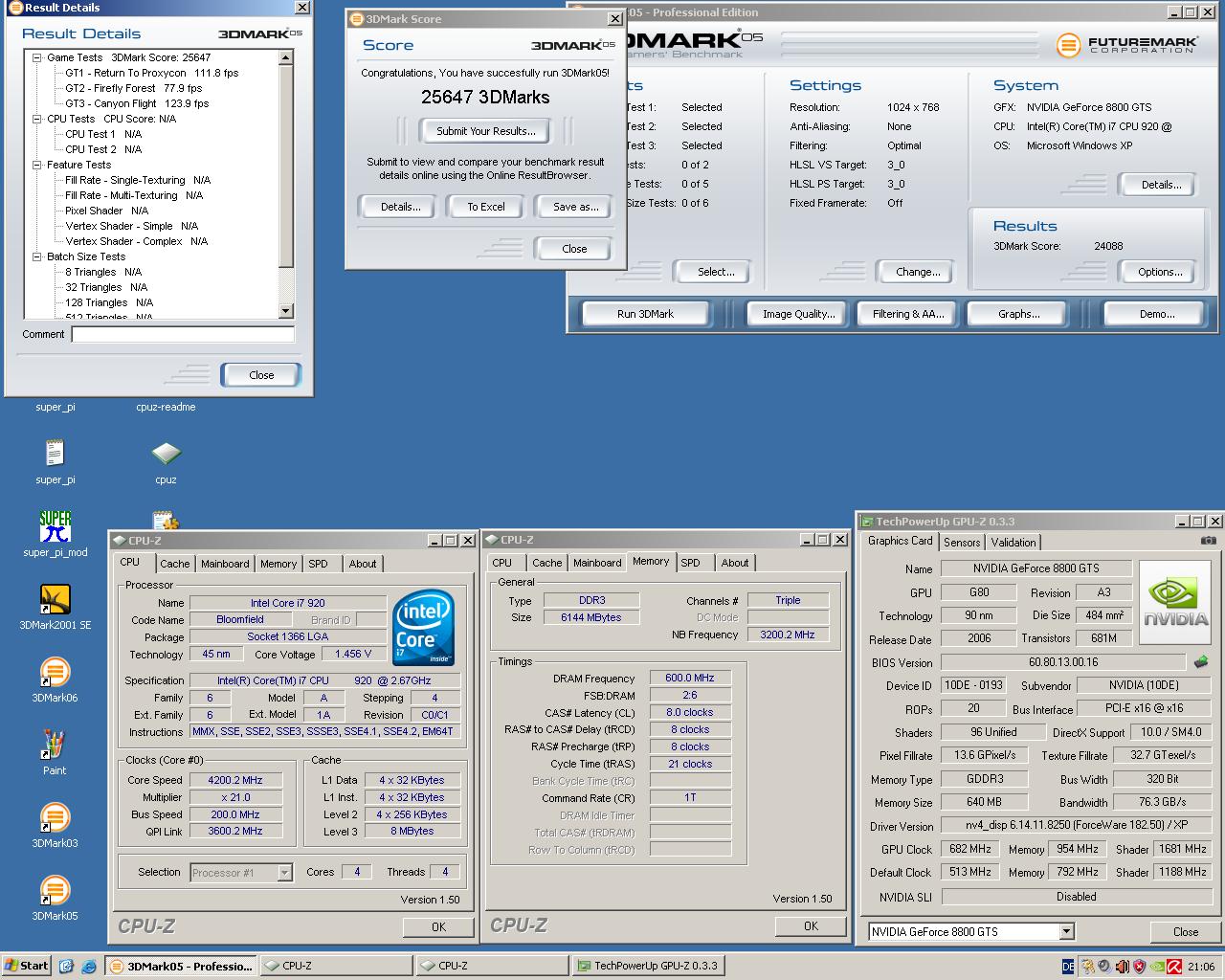Click the Run 3DMark button
The image size is (1225, 980).
pos(645,314)
